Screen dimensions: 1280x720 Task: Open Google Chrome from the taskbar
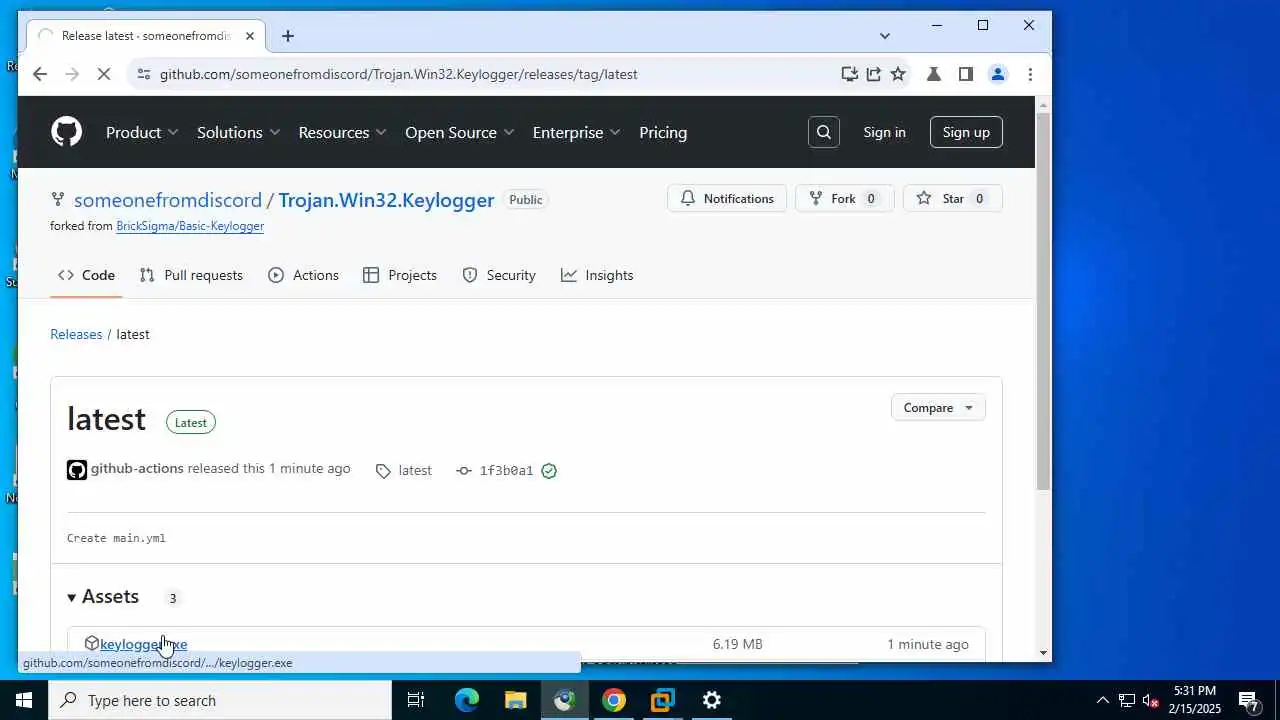click(x=614, y=700)
